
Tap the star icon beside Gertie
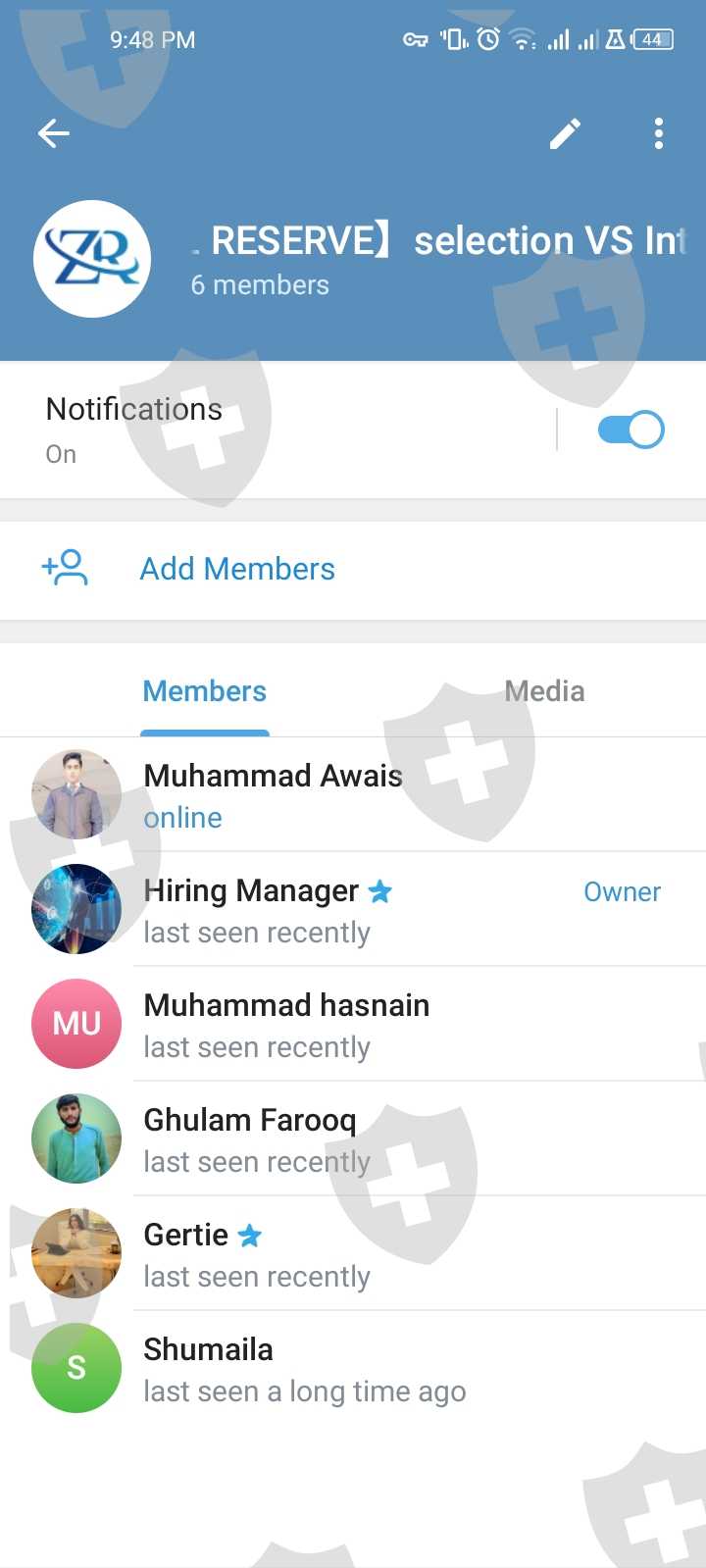250,1236
